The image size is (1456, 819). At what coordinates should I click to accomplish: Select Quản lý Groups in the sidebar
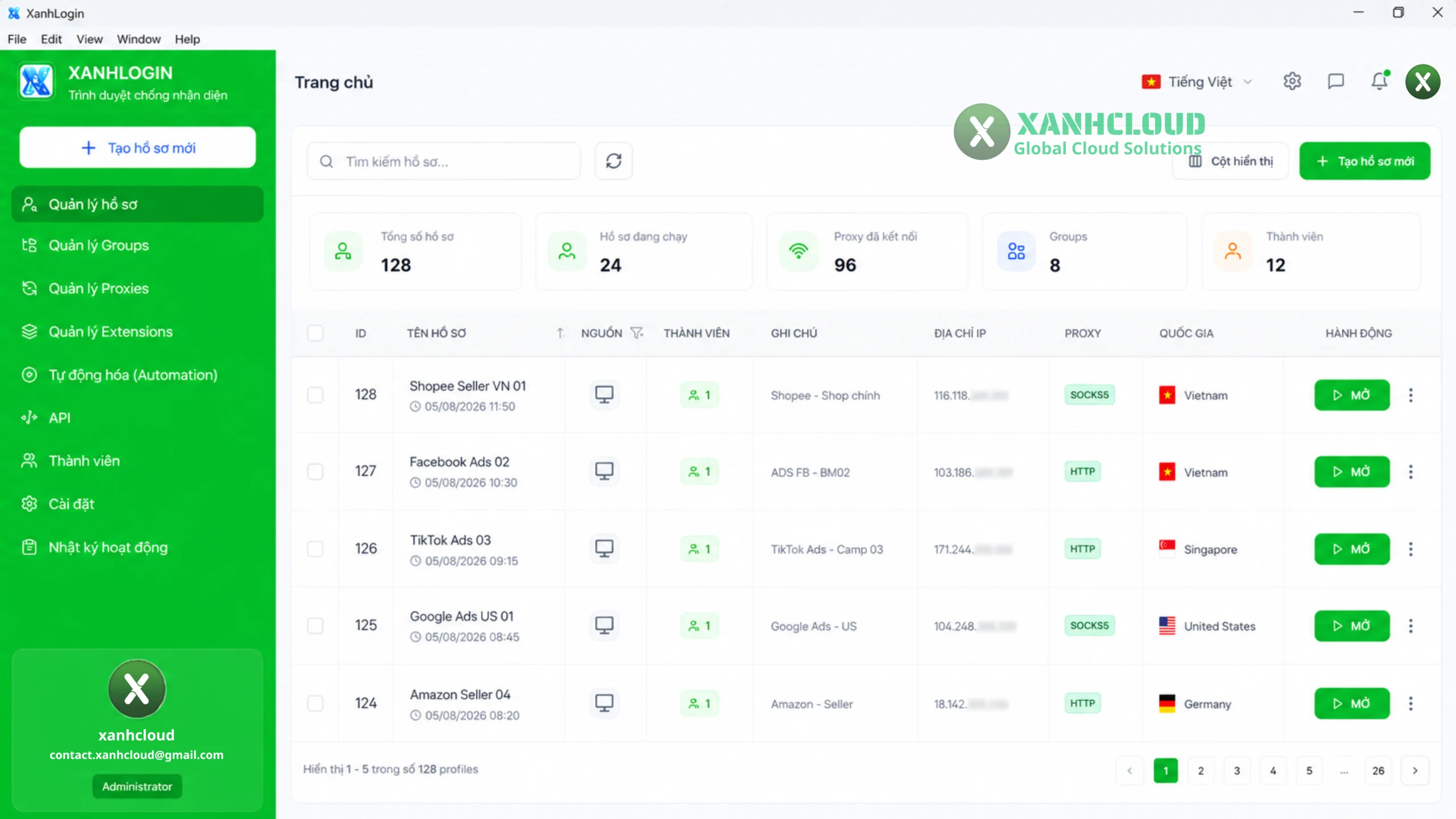click(137, 245)
